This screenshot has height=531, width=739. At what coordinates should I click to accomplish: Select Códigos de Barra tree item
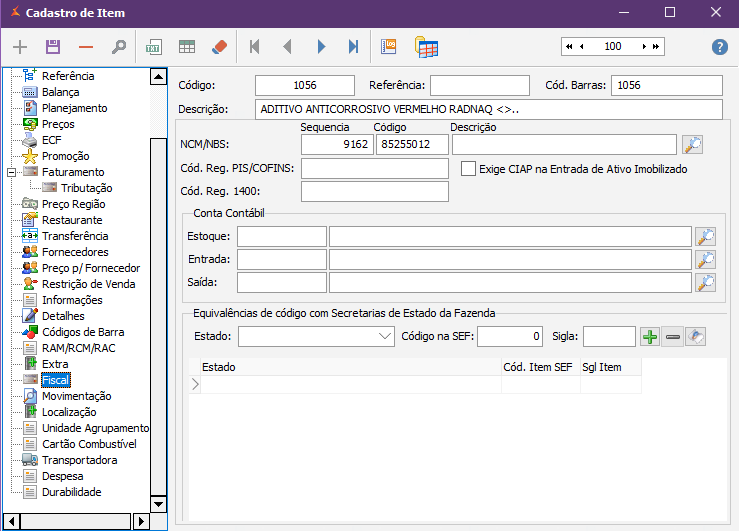[x=83, y=332]
